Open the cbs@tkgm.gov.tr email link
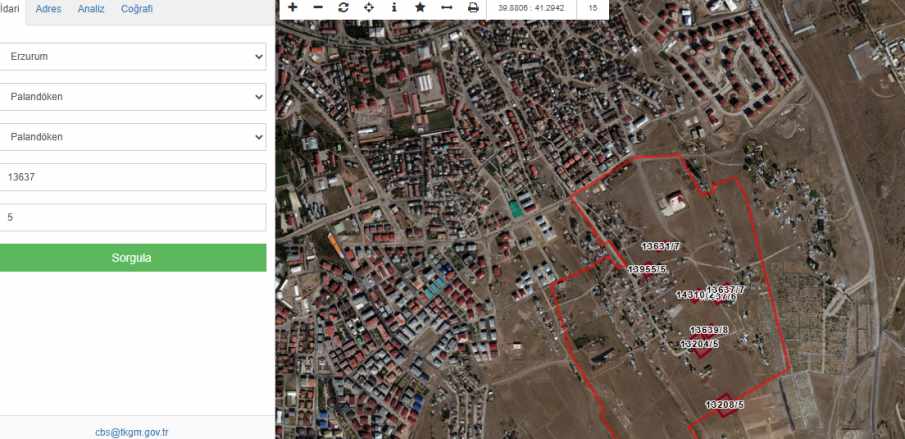 pyautogui.click(x=132, y=432)
